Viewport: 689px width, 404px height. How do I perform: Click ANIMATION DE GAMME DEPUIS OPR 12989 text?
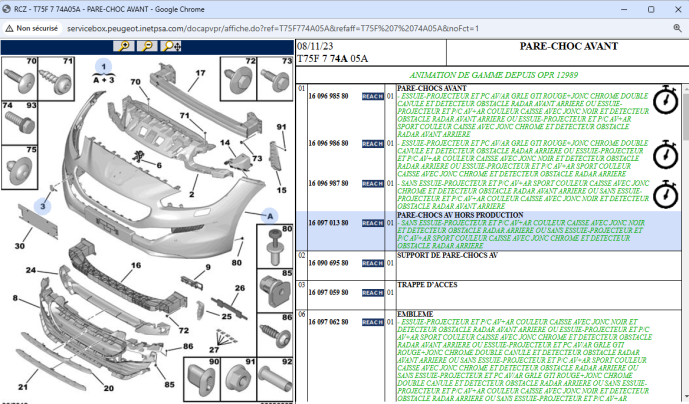[493, 75]
